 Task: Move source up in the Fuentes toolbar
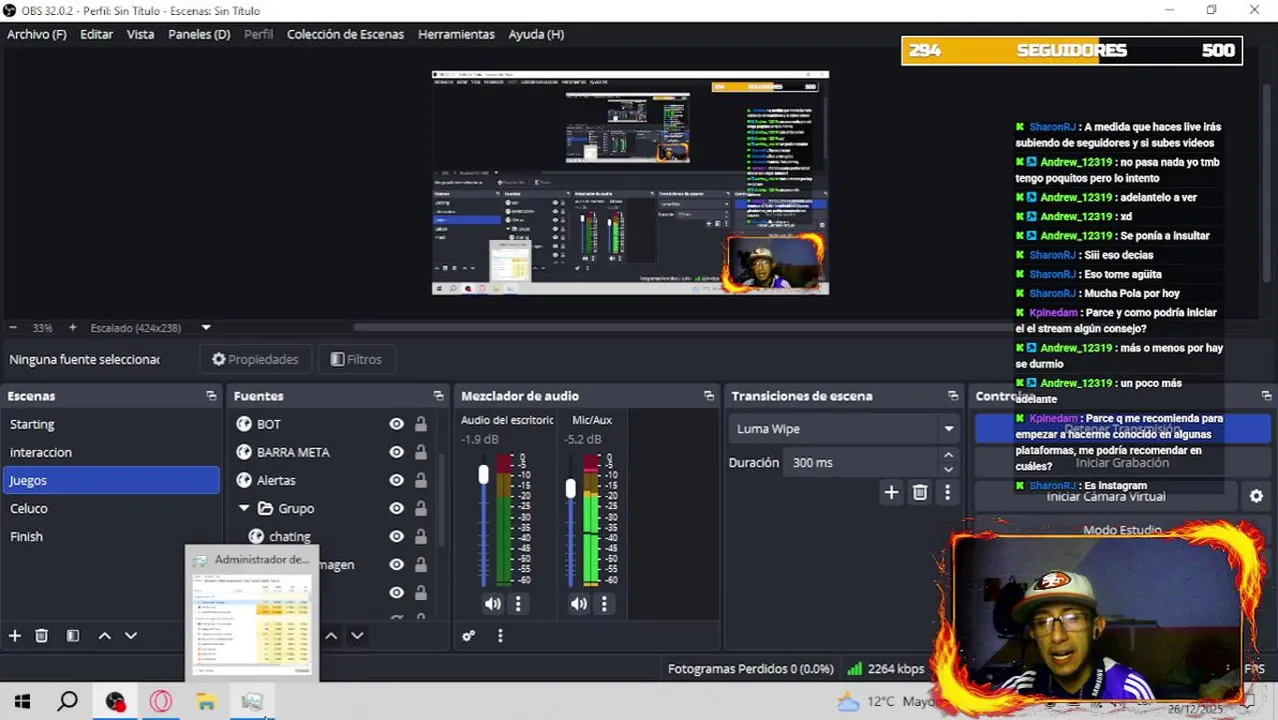(x=331, y=636)
